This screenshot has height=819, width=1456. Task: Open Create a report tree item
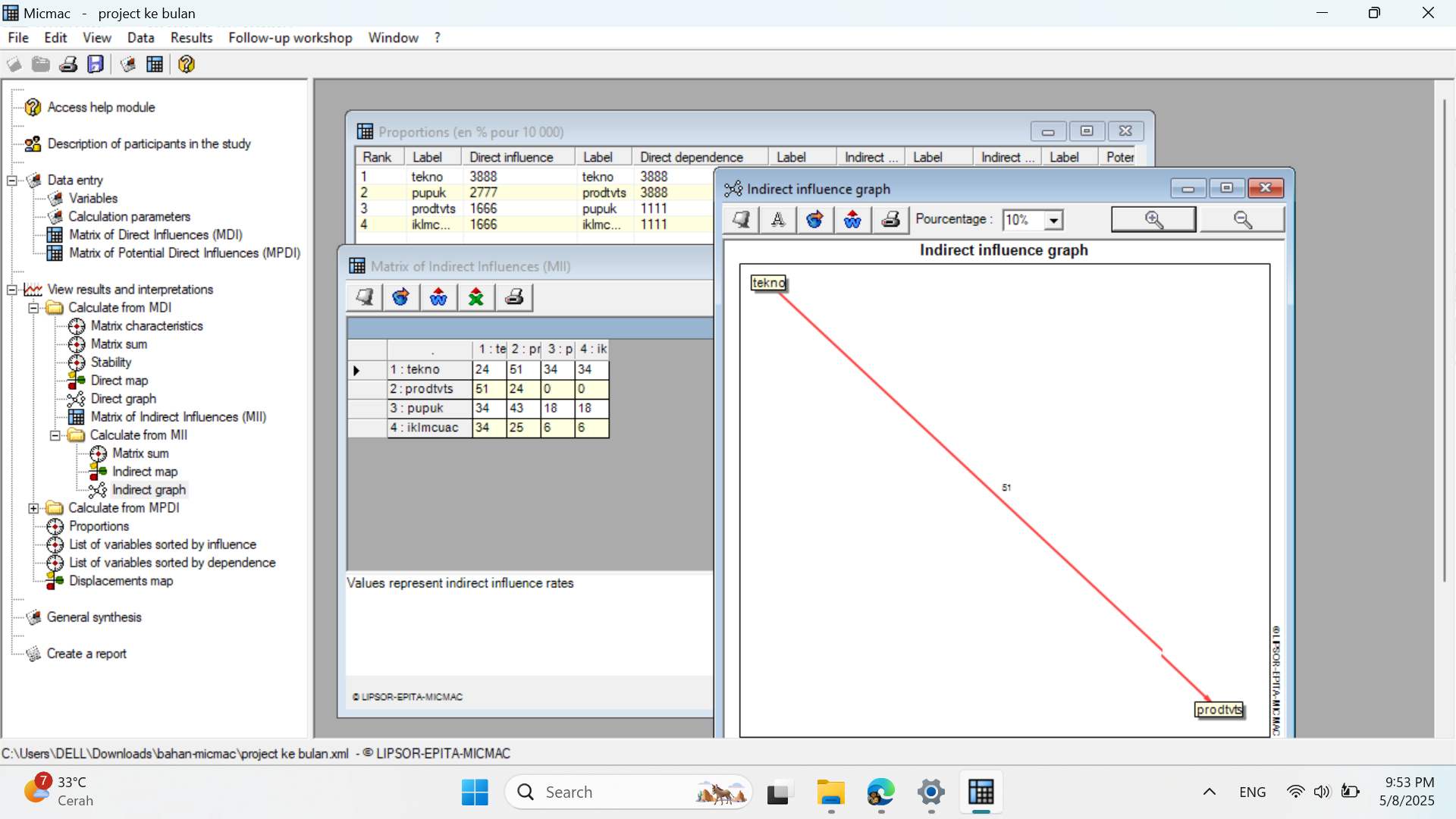pos(86,654)
